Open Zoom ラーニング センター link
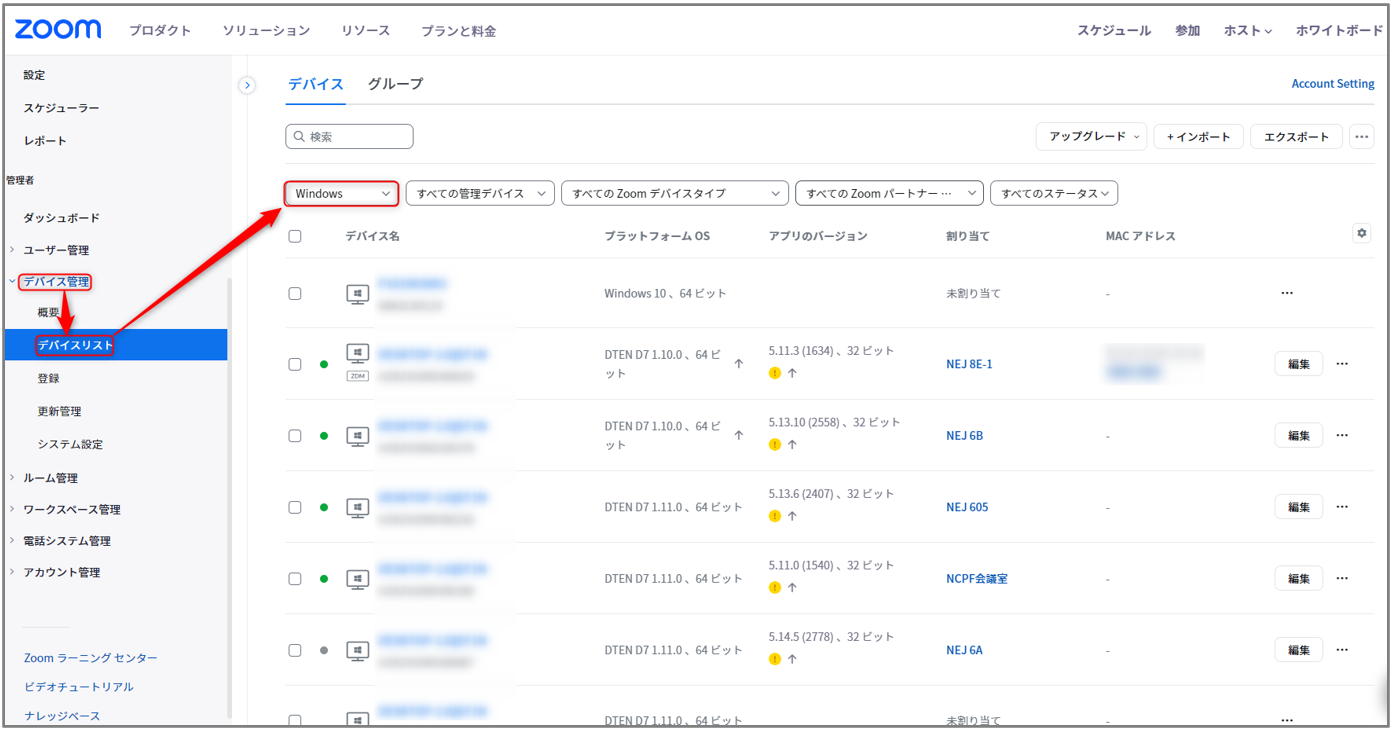The width and height of the screenshot is (1398, 735). point(91,658)
